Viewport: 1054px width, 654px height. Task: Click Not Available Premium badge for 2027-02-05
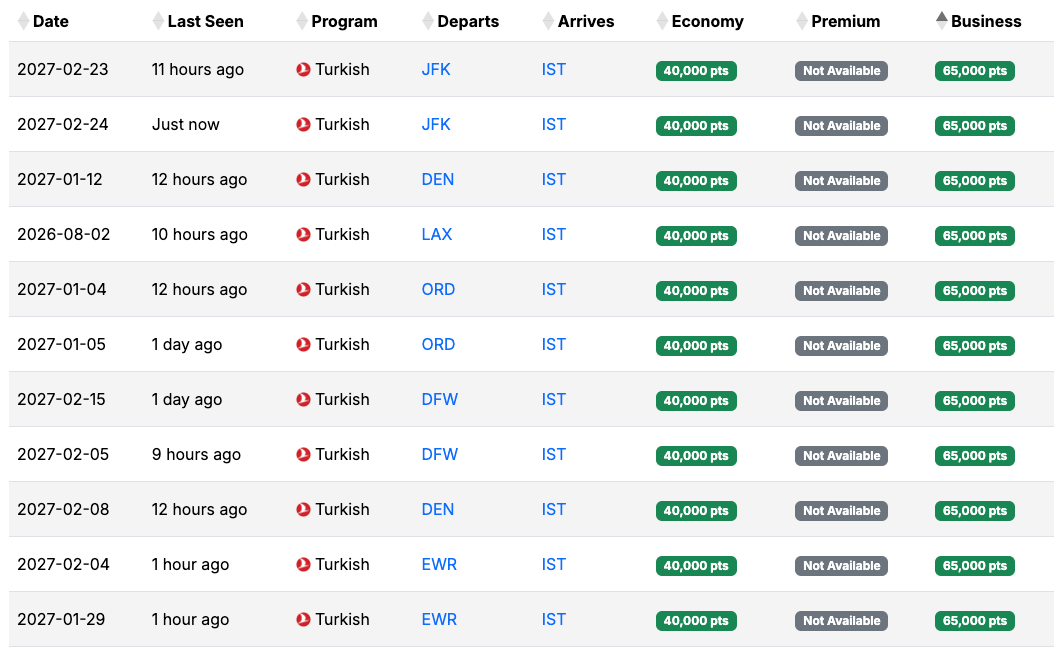pos(841,456)
